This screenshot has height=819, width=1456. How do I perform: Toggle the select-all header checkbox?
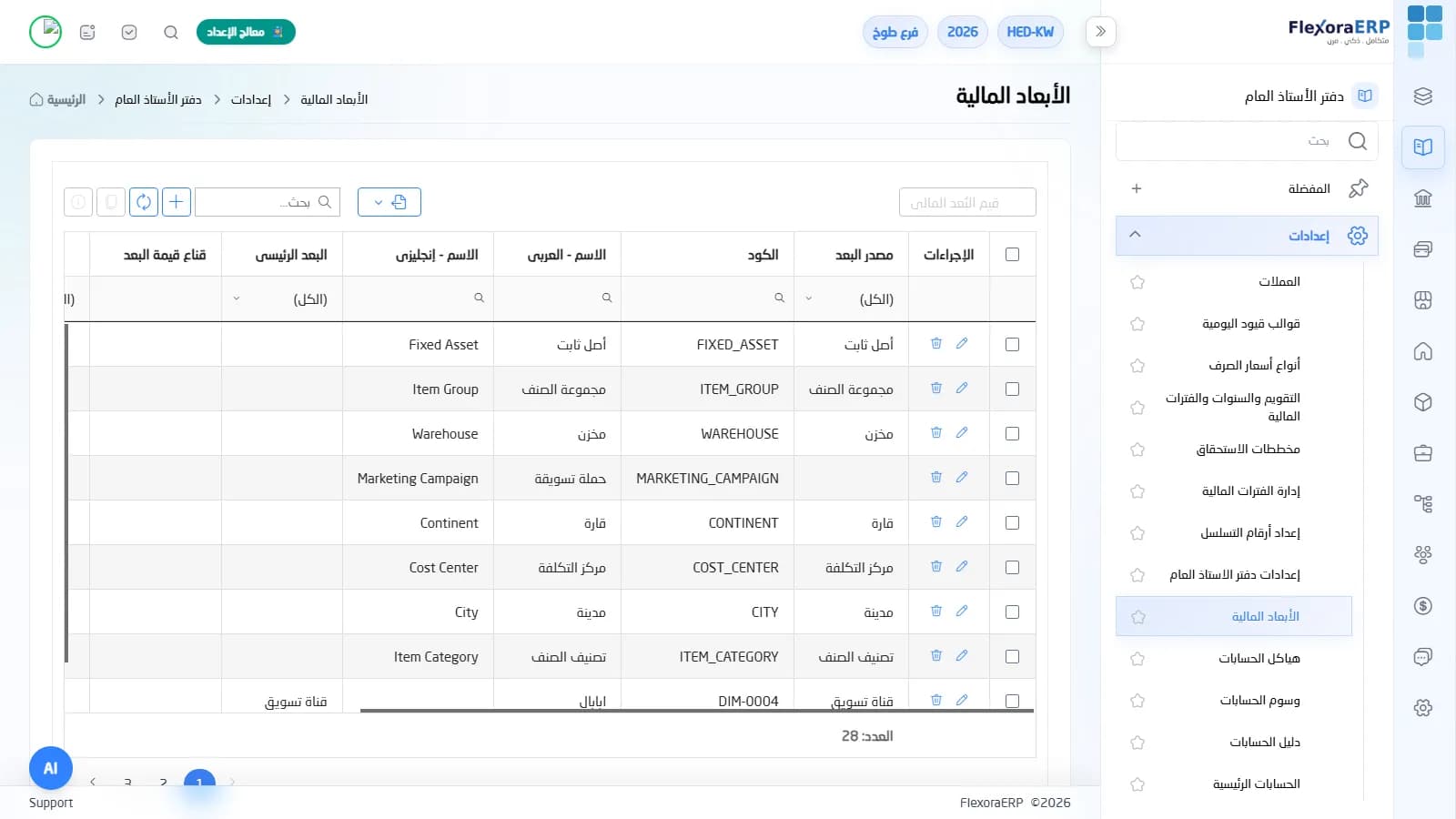(x=1012, y=255)
